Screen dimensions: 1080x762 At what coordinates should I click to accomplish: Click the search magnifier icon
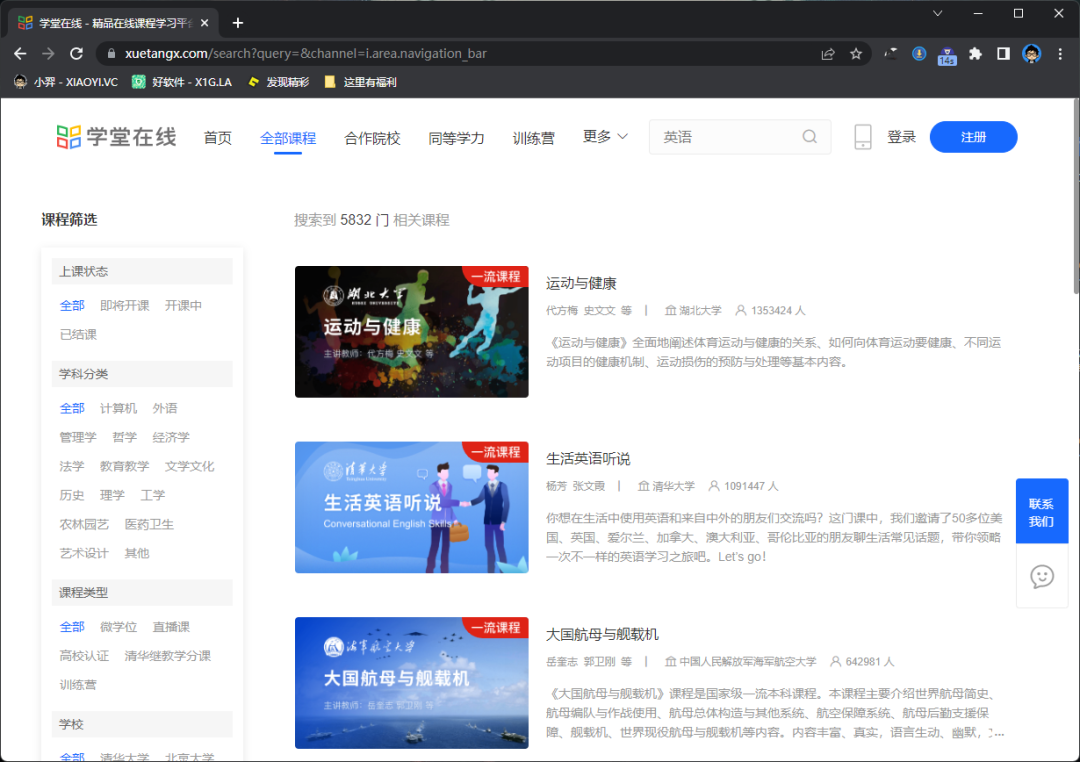click(x=810, y=137)
